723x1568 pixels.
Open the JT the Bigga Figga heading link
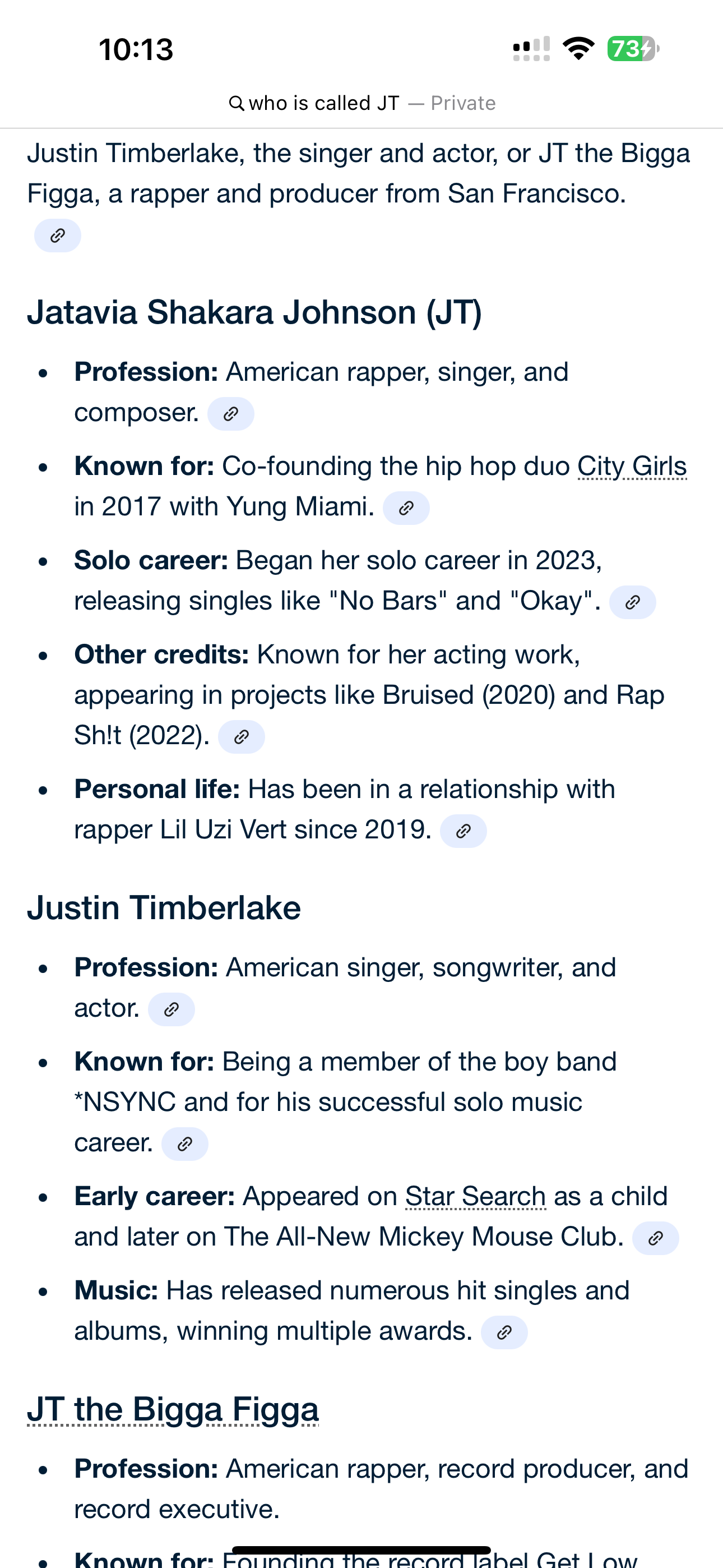tap(173, 1409)
